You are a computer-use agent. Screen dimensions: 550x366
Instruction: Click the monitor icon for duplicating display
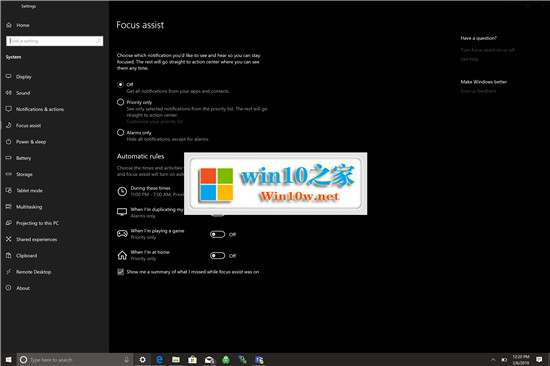pos(122,212)
